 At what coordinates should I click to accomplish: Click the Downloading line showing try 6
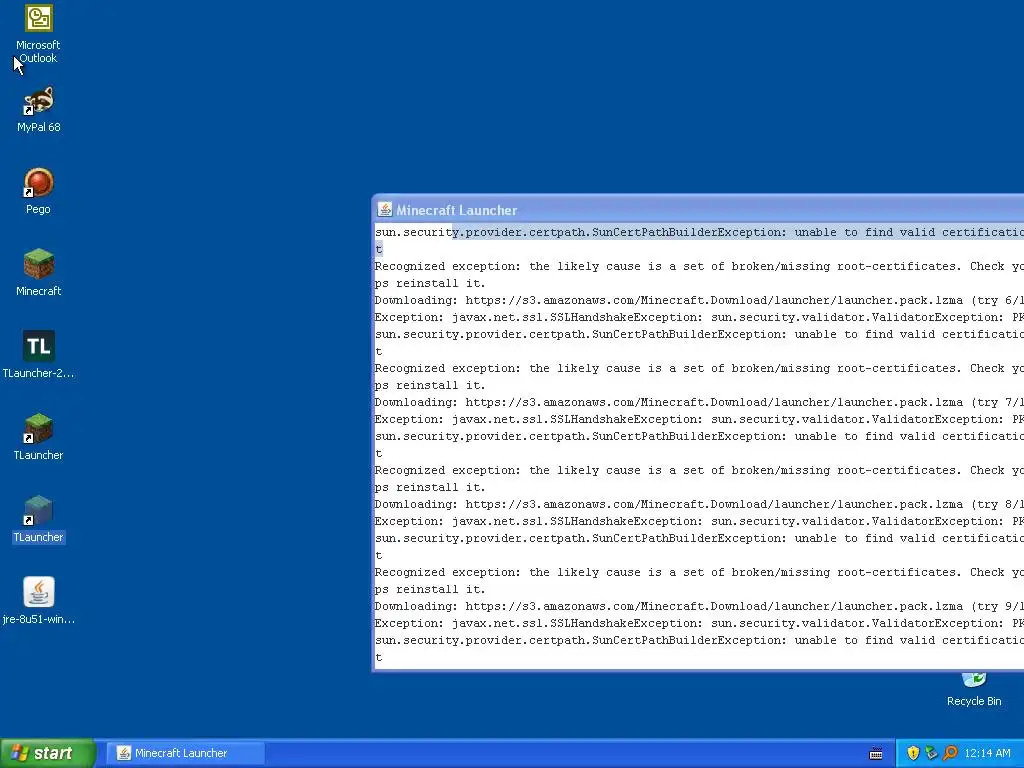699,300
